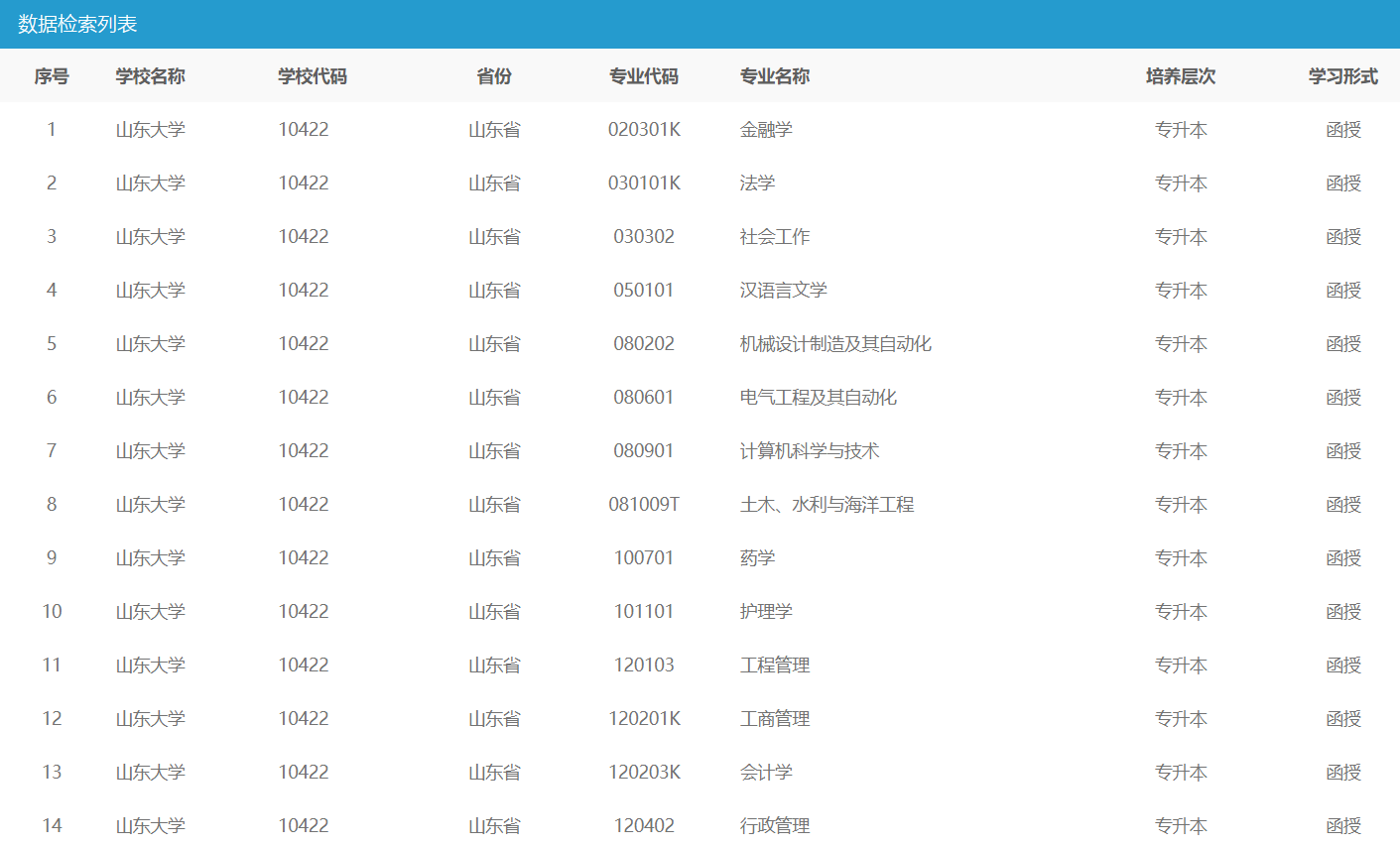
Task: Click 山东省 in the 工商管理 row
Action: point(494,719)
